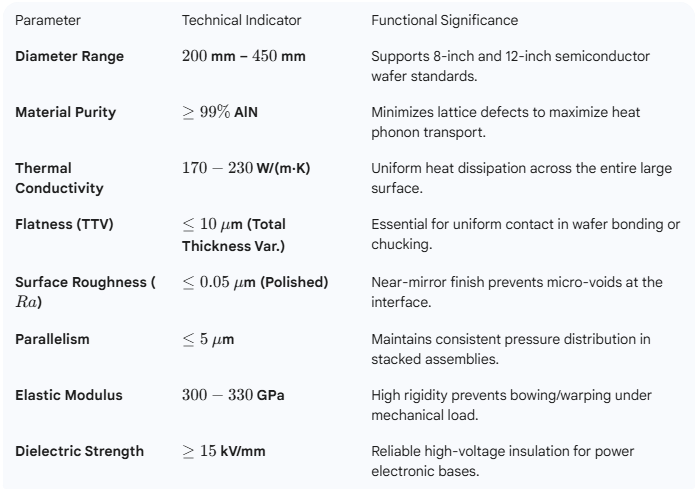Select the Flatness (TTV) row label
This screenshot has height=492, width=695.
click(x=62, y=225)
